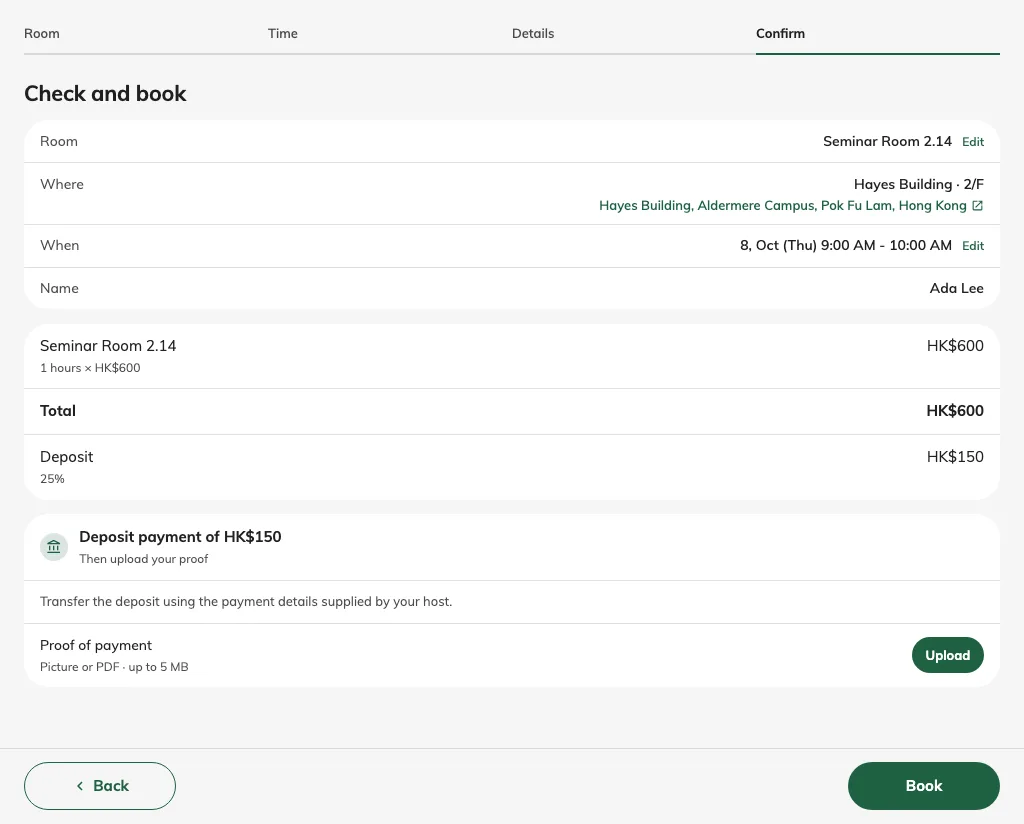Click the bank icon beside Deposit payment
1024x824 pixels.
(54, 547)
